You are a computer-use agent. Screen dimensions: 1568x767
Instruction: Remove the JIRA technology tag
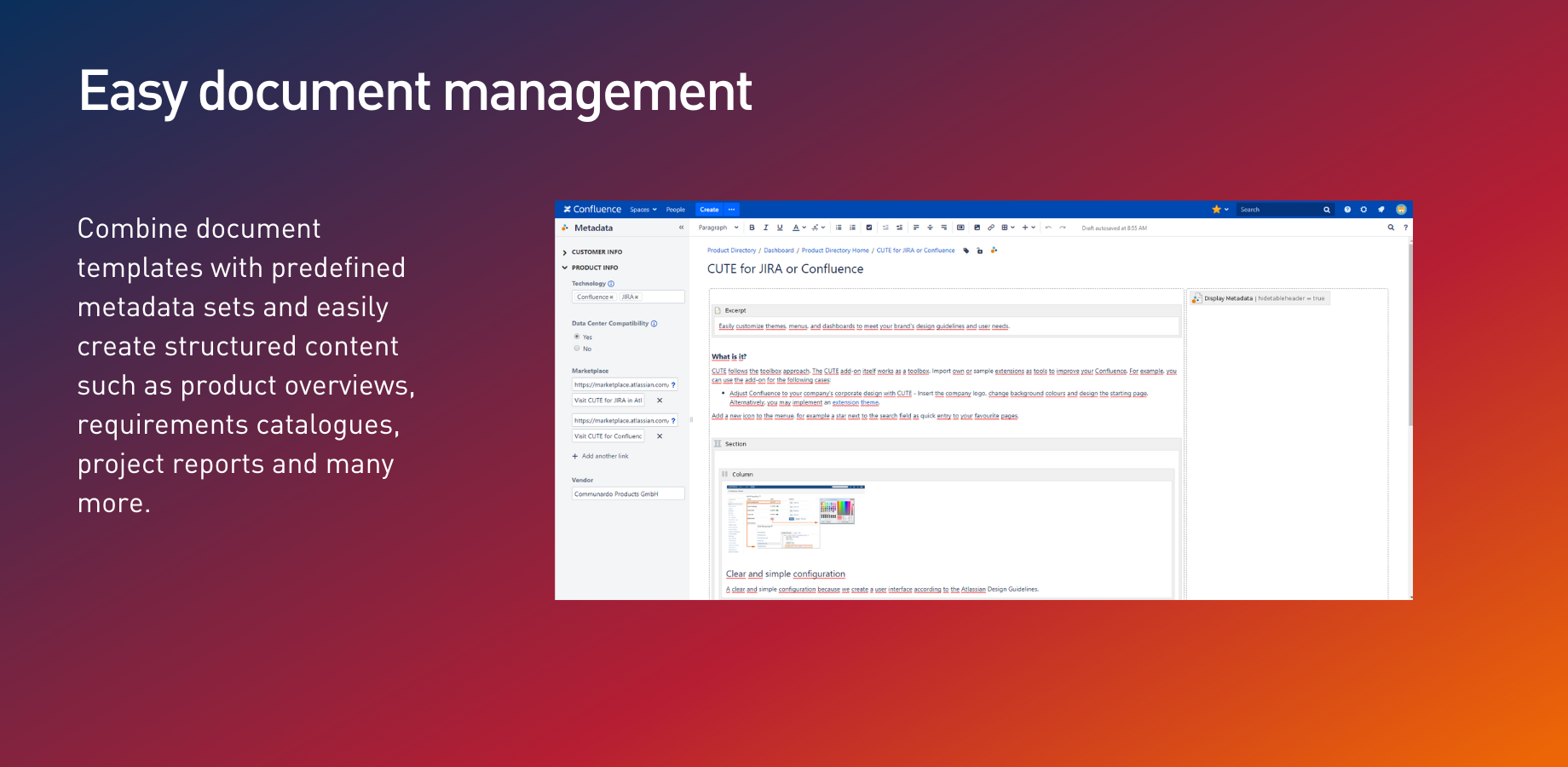(x=636, y=297)
